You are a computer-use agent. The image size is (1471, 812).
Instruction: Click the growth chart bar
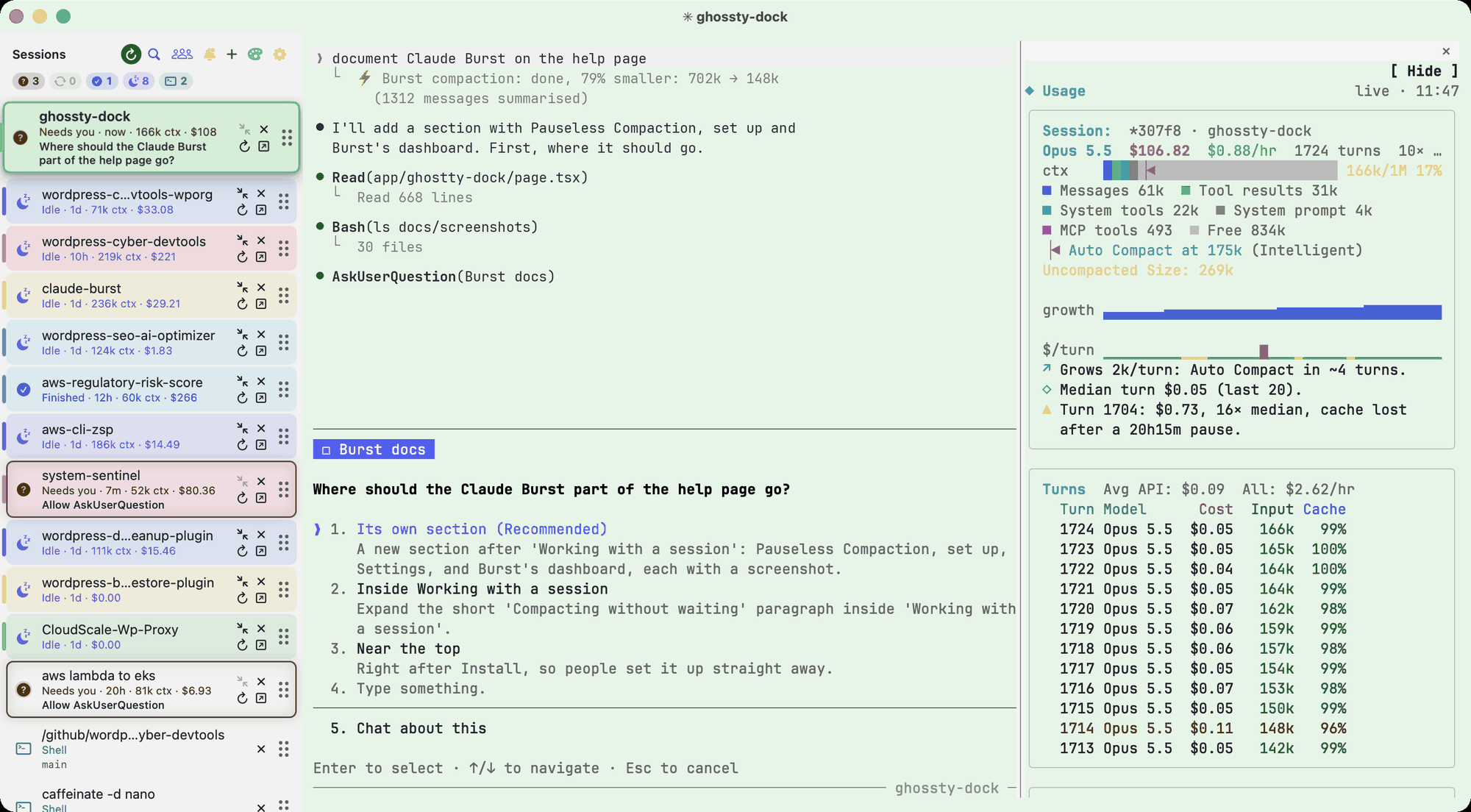click(x=1272, y=311)
